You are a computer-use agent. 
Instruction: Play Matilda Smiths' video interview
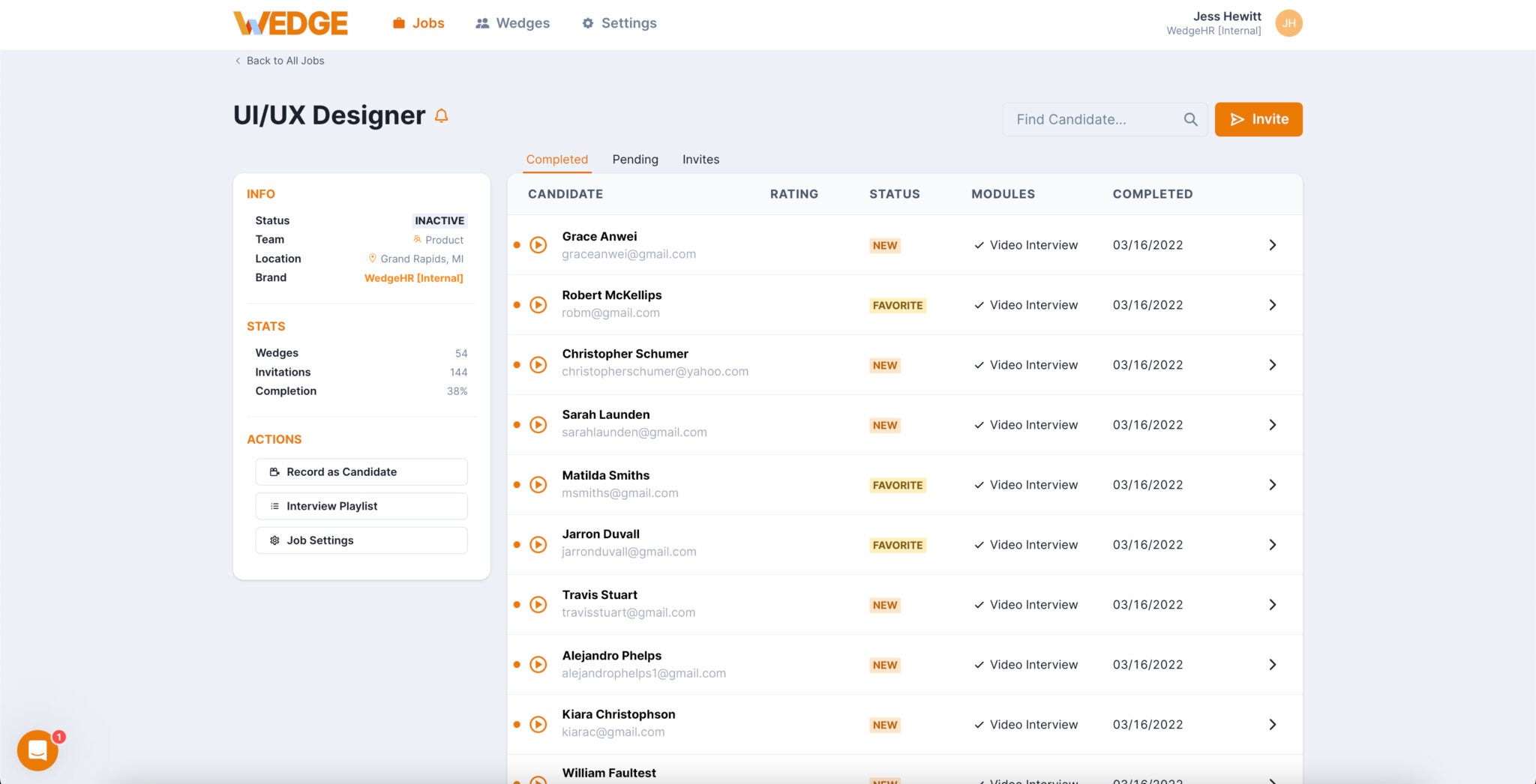[x=538, y=484]
